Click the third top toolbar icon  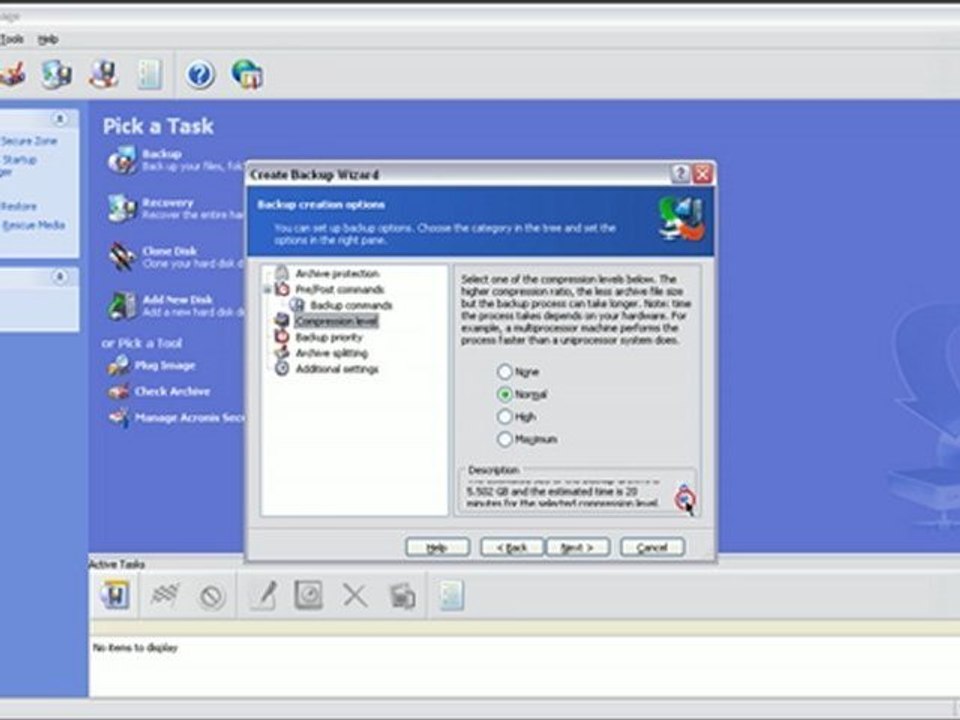click(103, 75)
